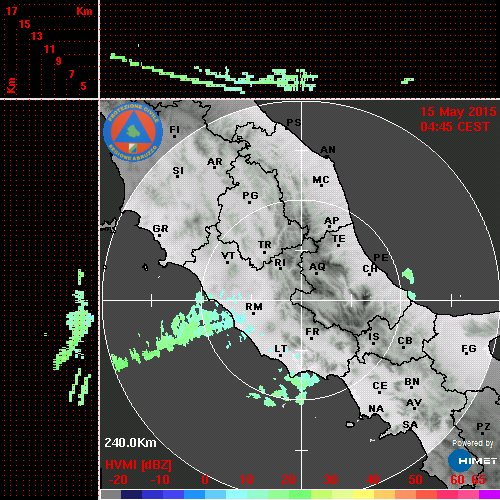Click the time label '04:45 CEST'
Image resolution: width=500 pixels, height=500 pixels.
455,127
